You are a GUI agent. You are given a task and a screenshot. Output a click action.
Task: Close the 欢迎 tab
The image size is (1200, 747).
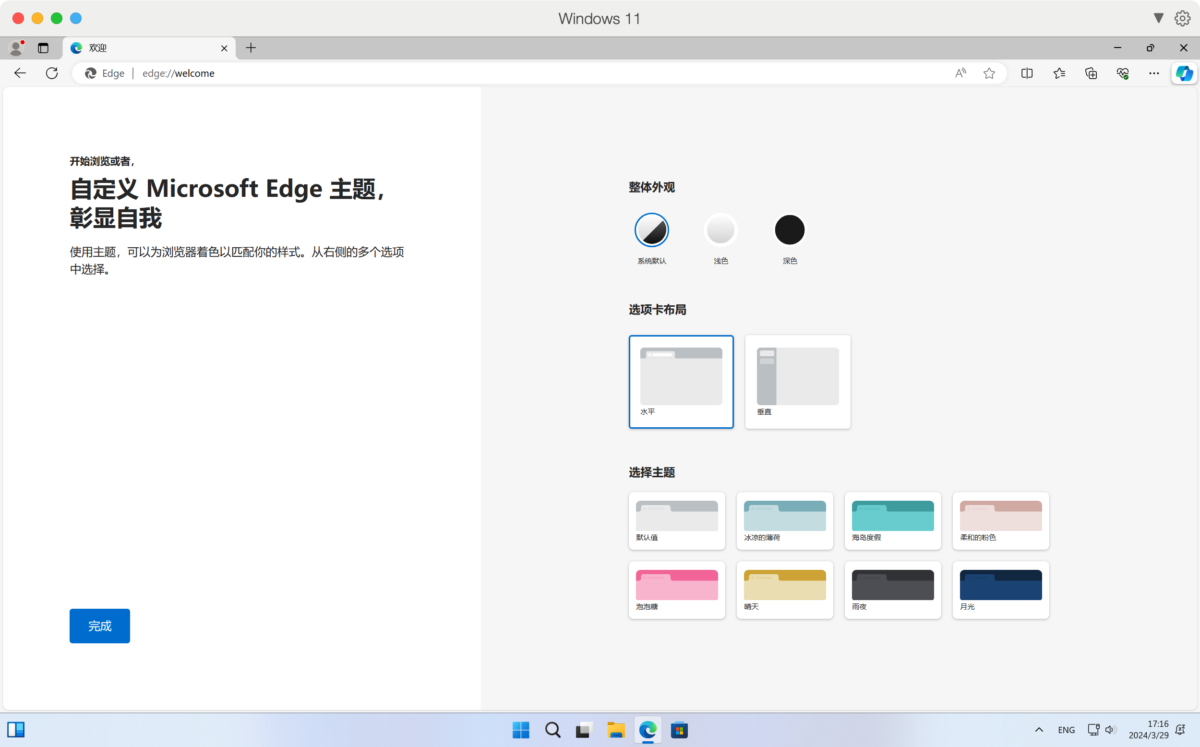[x=224, y=47]
